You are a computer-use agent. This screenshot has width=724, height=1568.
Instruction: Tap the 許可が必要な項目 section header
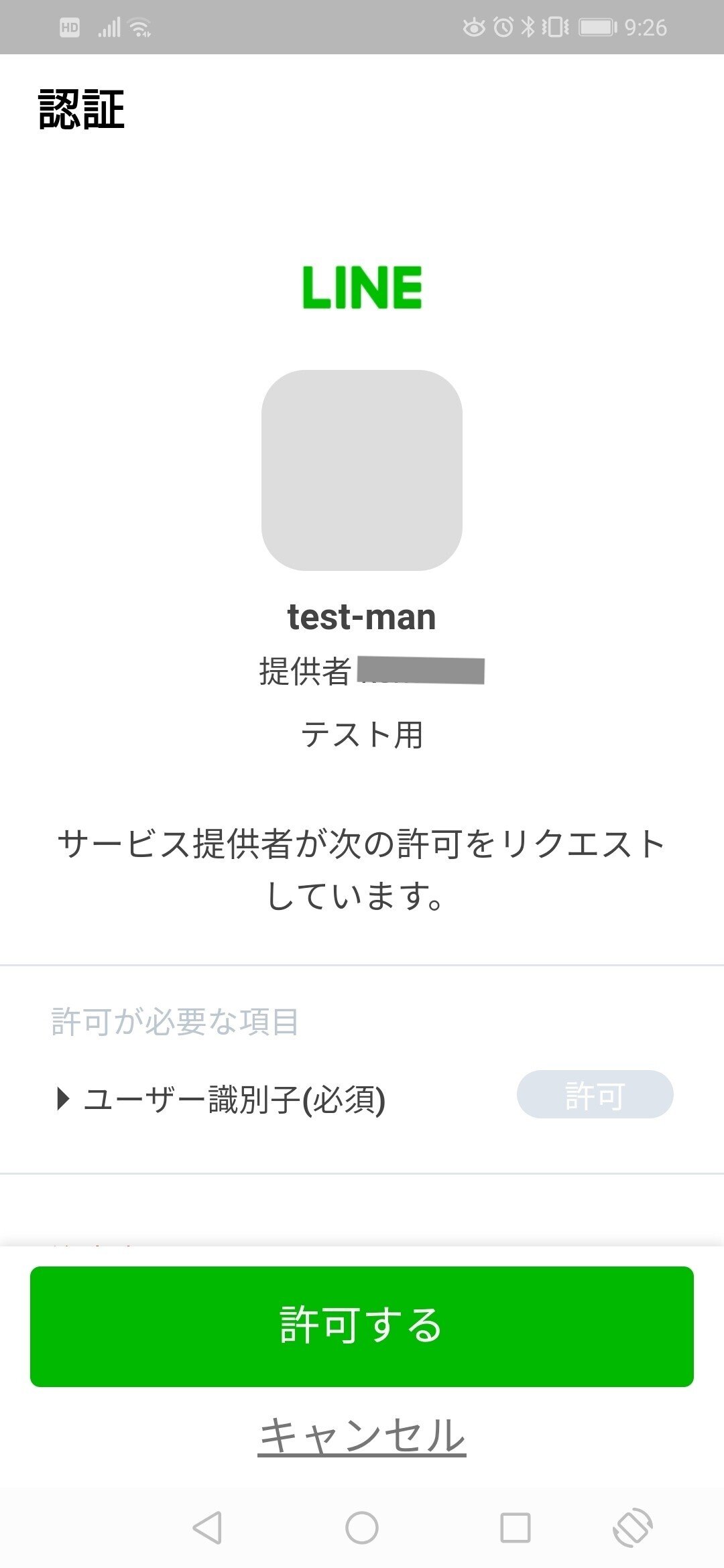175,1022
